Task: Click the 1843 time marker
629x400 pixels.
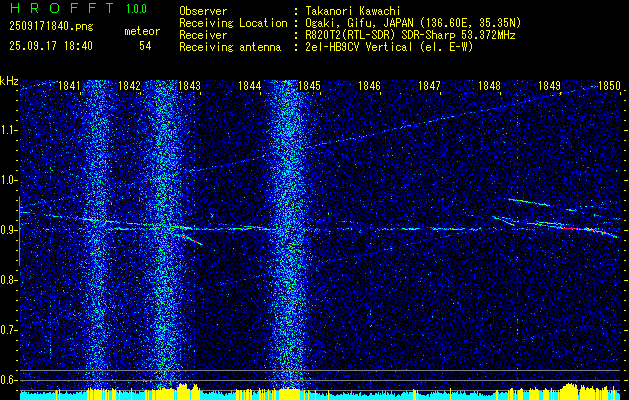Action: tap(189, 85)
